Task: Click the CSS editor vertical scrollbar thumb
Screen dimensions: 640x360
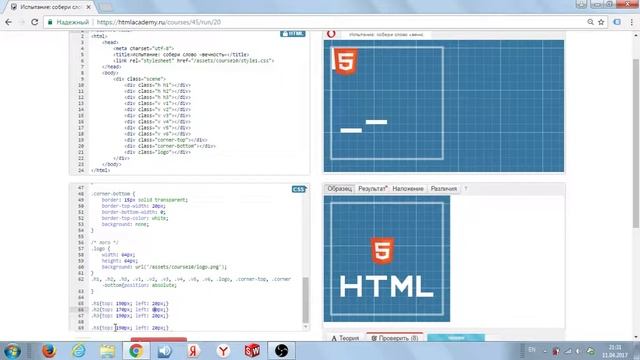Action: point(305,300)
